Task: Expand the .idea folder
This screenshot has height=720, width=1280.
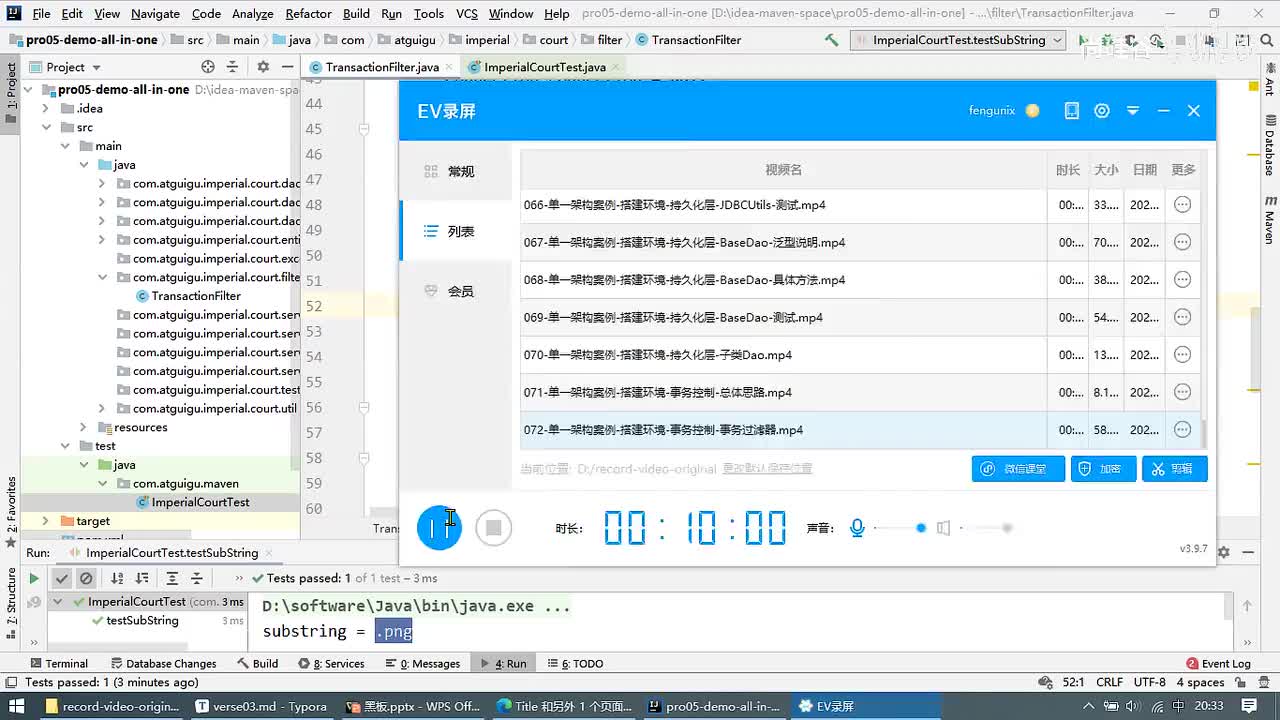Action: pyautogui.click(x=46, y=108)
